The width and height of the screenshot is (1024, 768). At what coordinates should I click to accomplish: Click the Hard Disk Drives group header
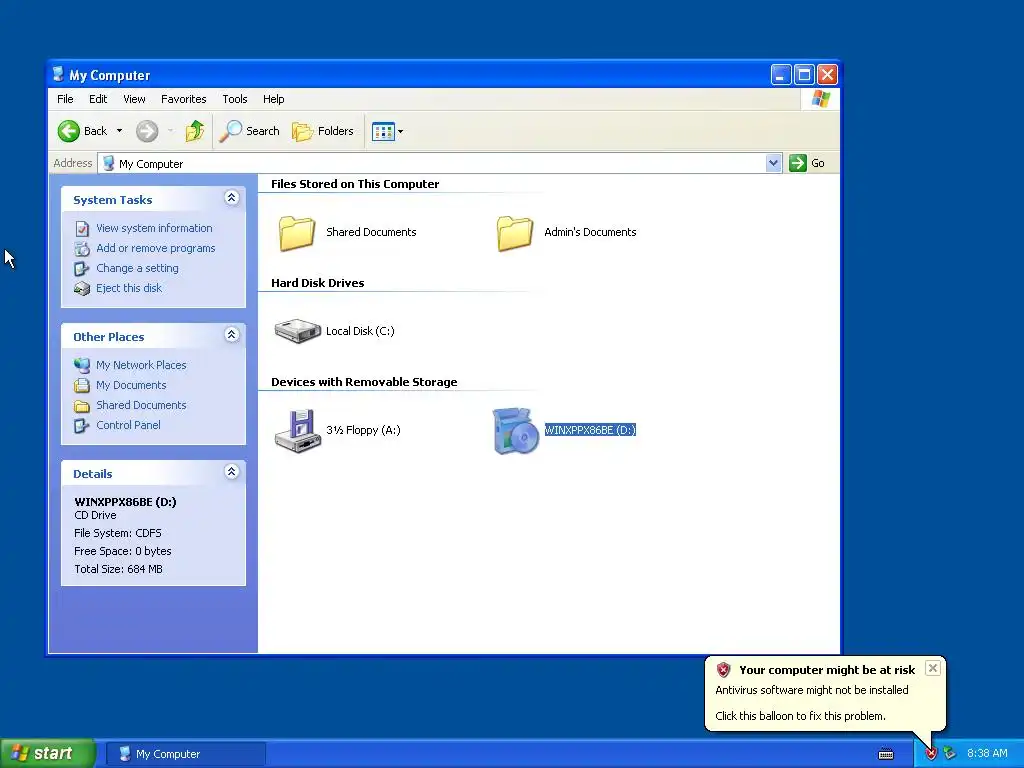317,283
